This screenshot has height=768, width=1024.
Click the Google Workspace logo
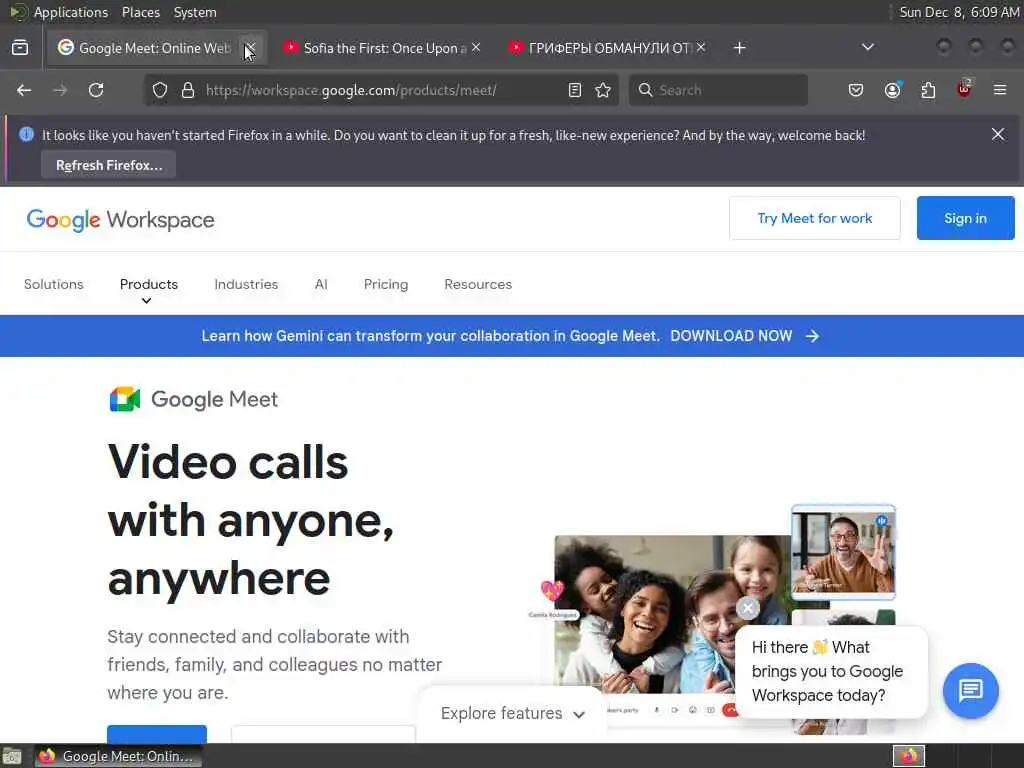tap(120, 220)
